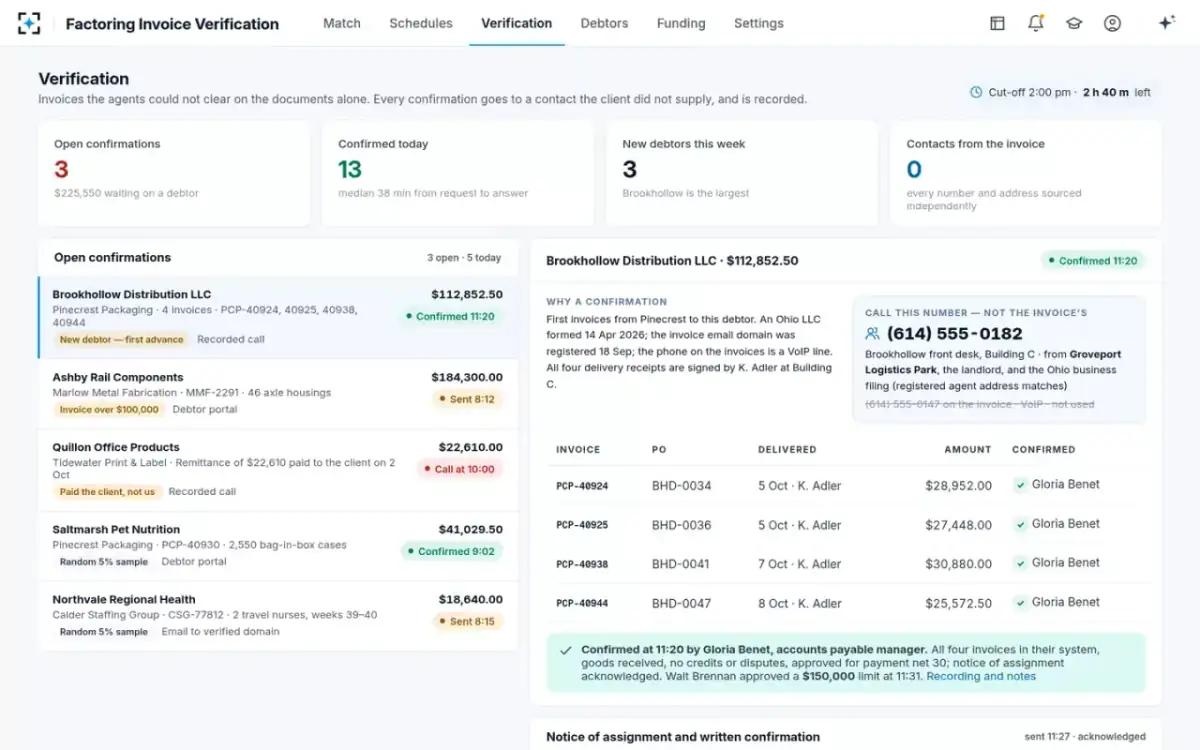1200x750 pixels.
Task: Click the DELIVERED column header
Action: coord(787,450)
